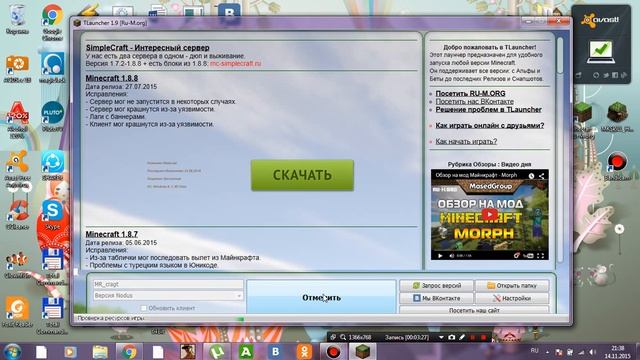Click the SimpleCraft - Интересный сервер heading
This screenshot has height=360, width=640.
(x=147, y=47)
